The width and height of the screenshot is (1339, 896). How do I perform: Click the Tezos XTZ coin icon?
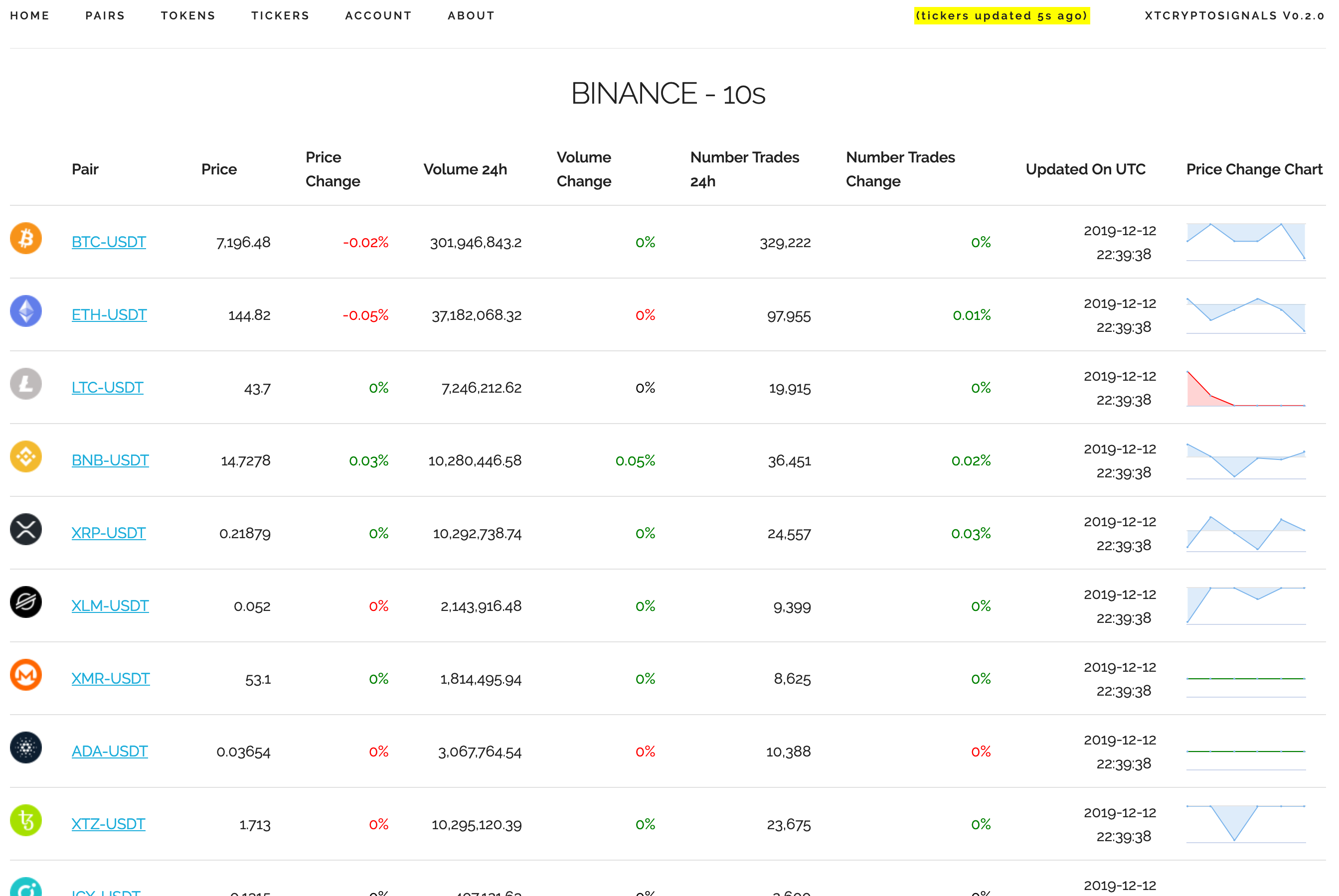[26, 821]
